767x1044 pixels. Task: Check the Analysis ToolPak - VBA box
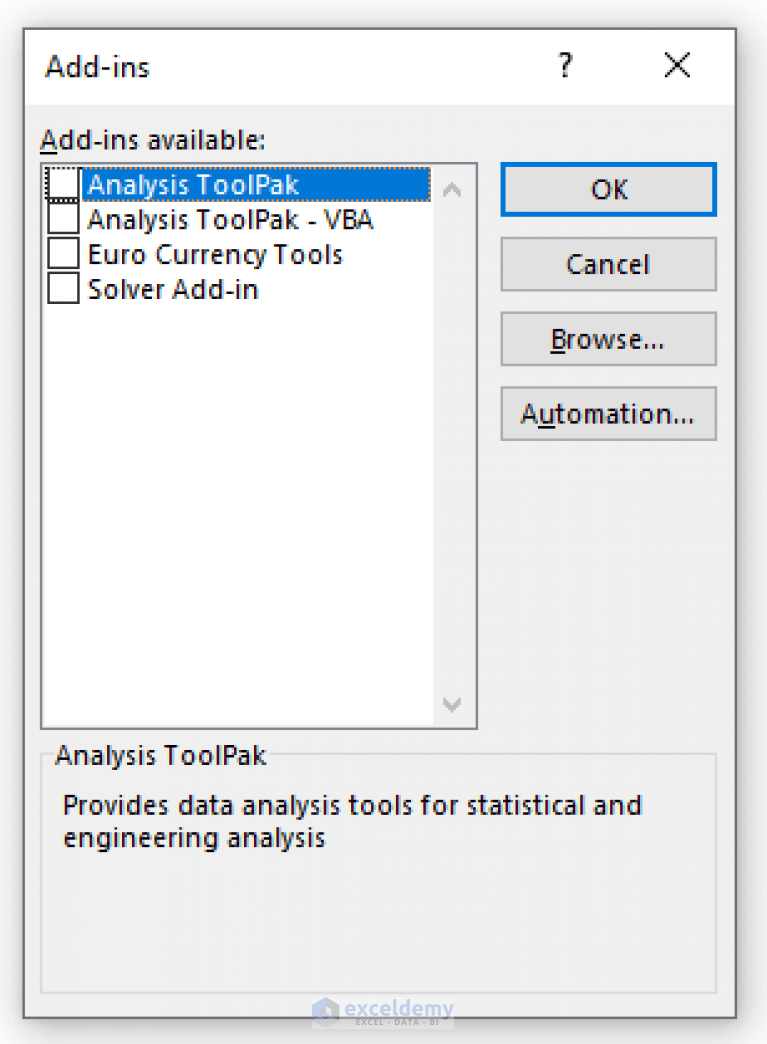62,219
